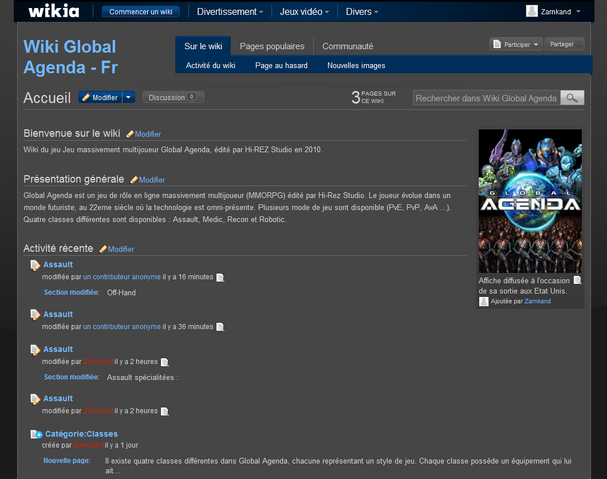
Task: Click the blue Modifier button for Accueil
Action: [101, 97]
